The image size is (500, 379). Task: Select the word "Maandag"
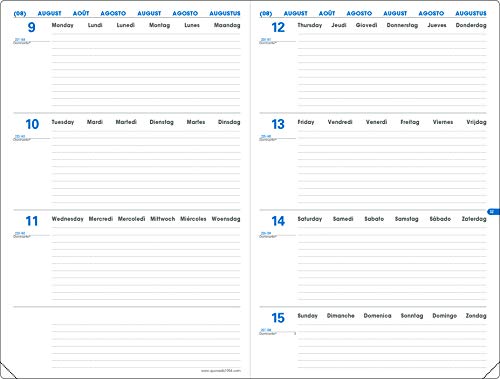point(227,25)
